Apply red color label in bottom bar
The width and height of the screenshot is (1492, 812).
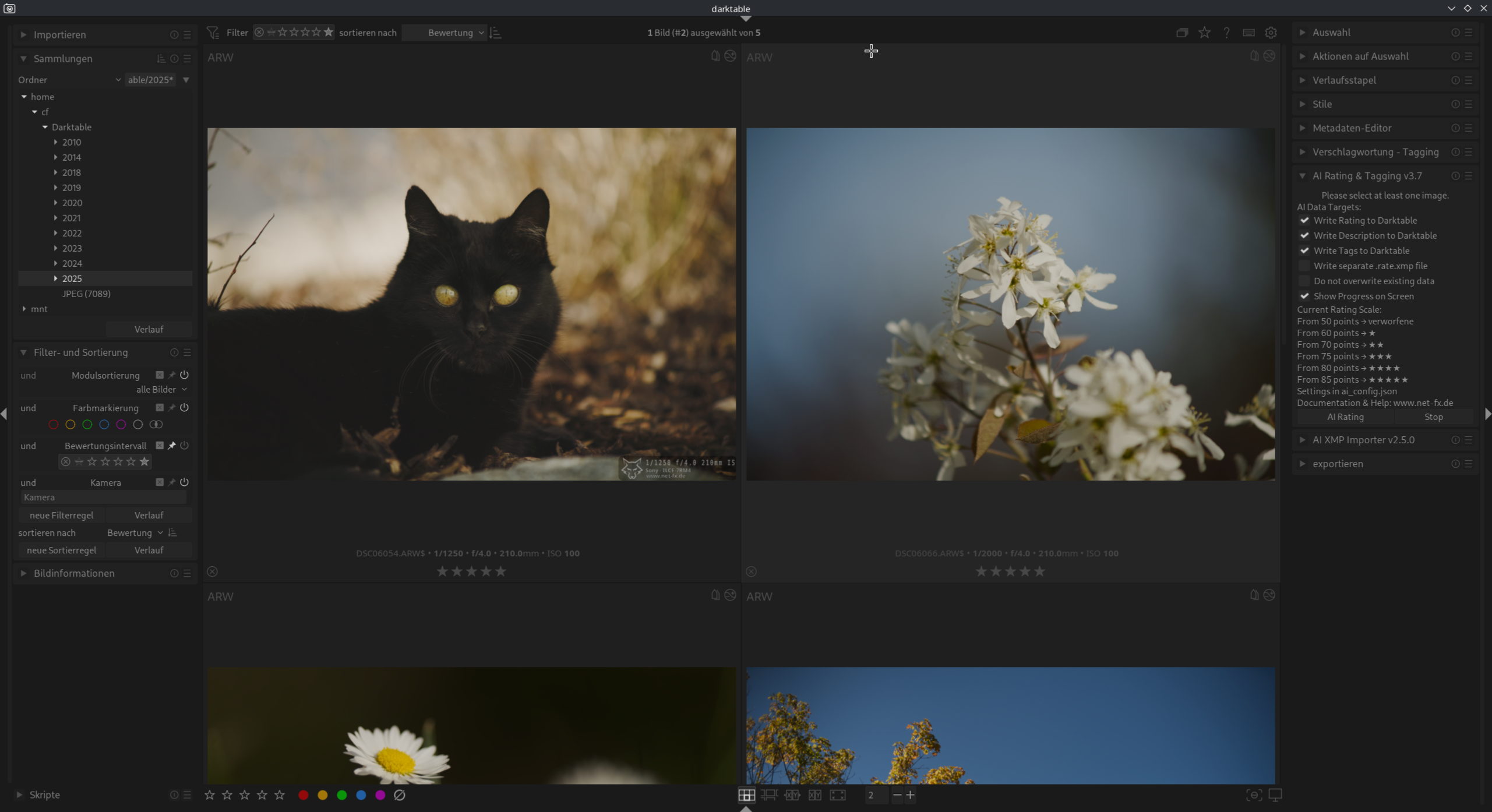303,795
